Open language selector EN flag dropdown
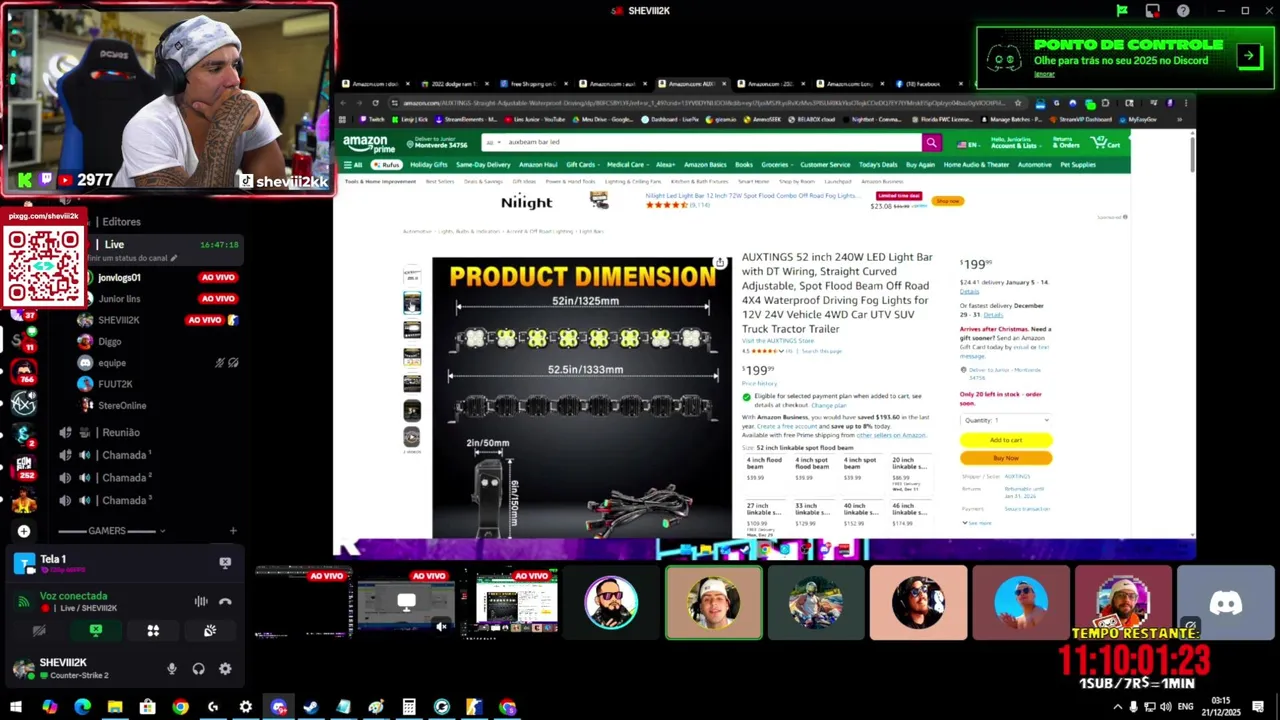Screen dimensions: 1280x720 (x=968, y=144)
